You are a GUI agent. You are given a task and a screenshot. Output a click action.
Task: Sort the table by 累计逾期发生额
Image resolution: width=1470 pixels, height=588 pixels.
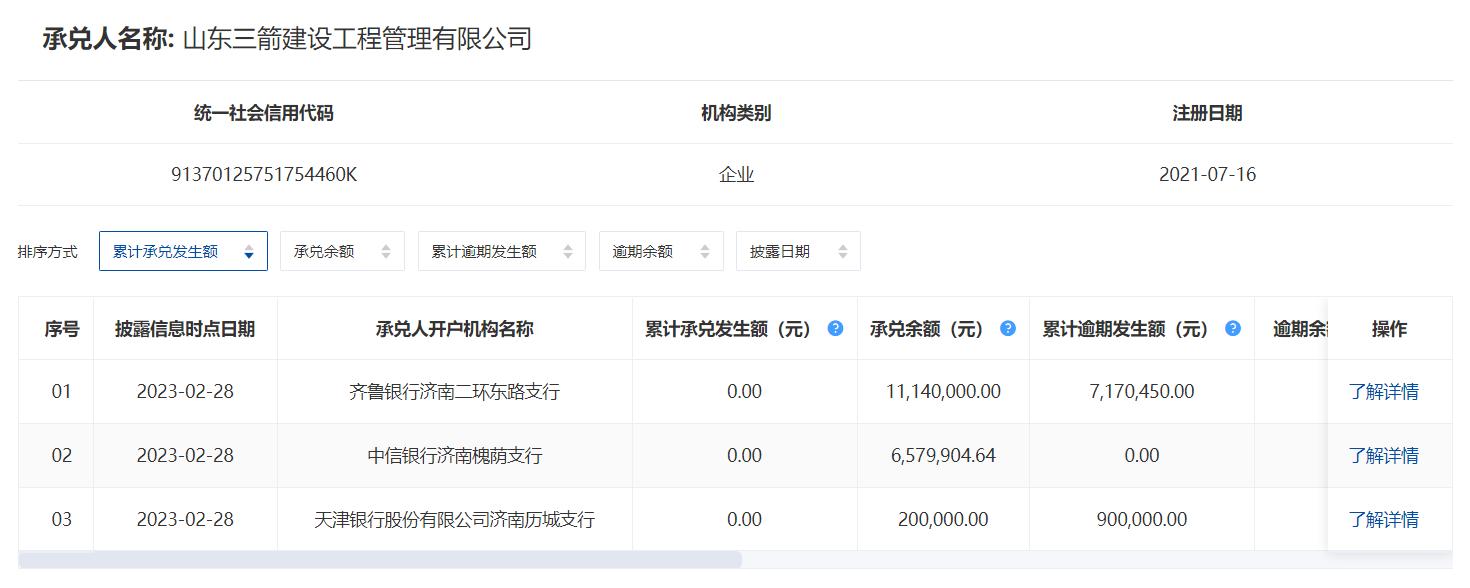coord(502,251)
